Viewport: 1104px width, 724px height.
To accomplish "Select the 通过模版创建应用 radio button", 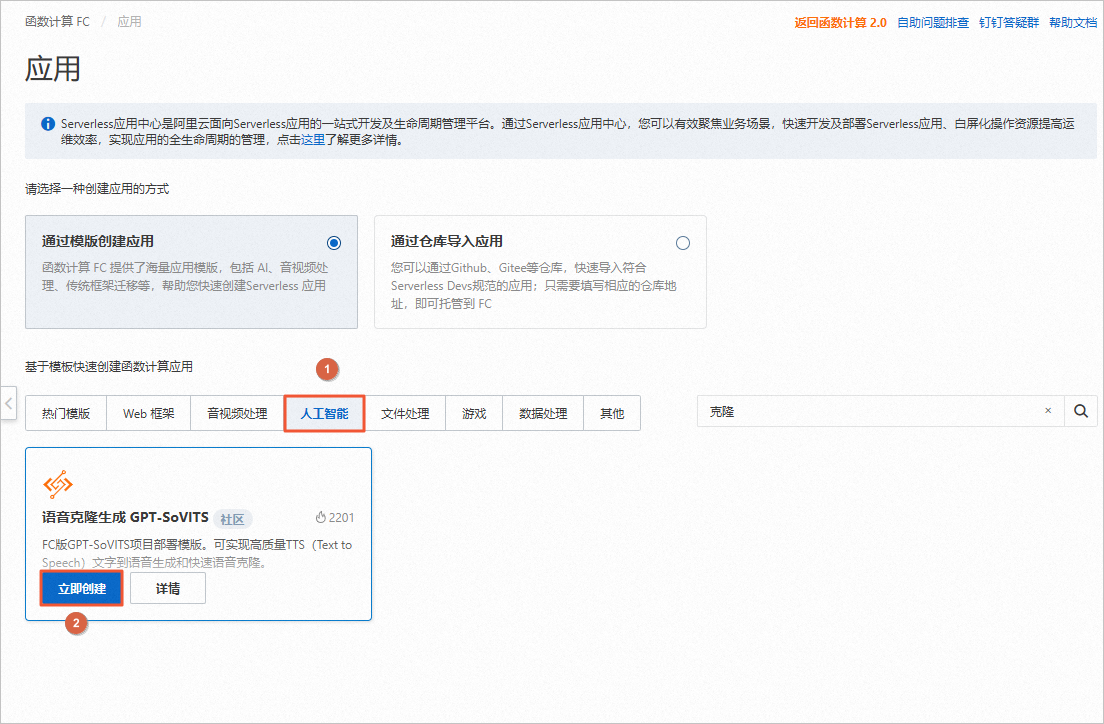I will tap(334, 243).
